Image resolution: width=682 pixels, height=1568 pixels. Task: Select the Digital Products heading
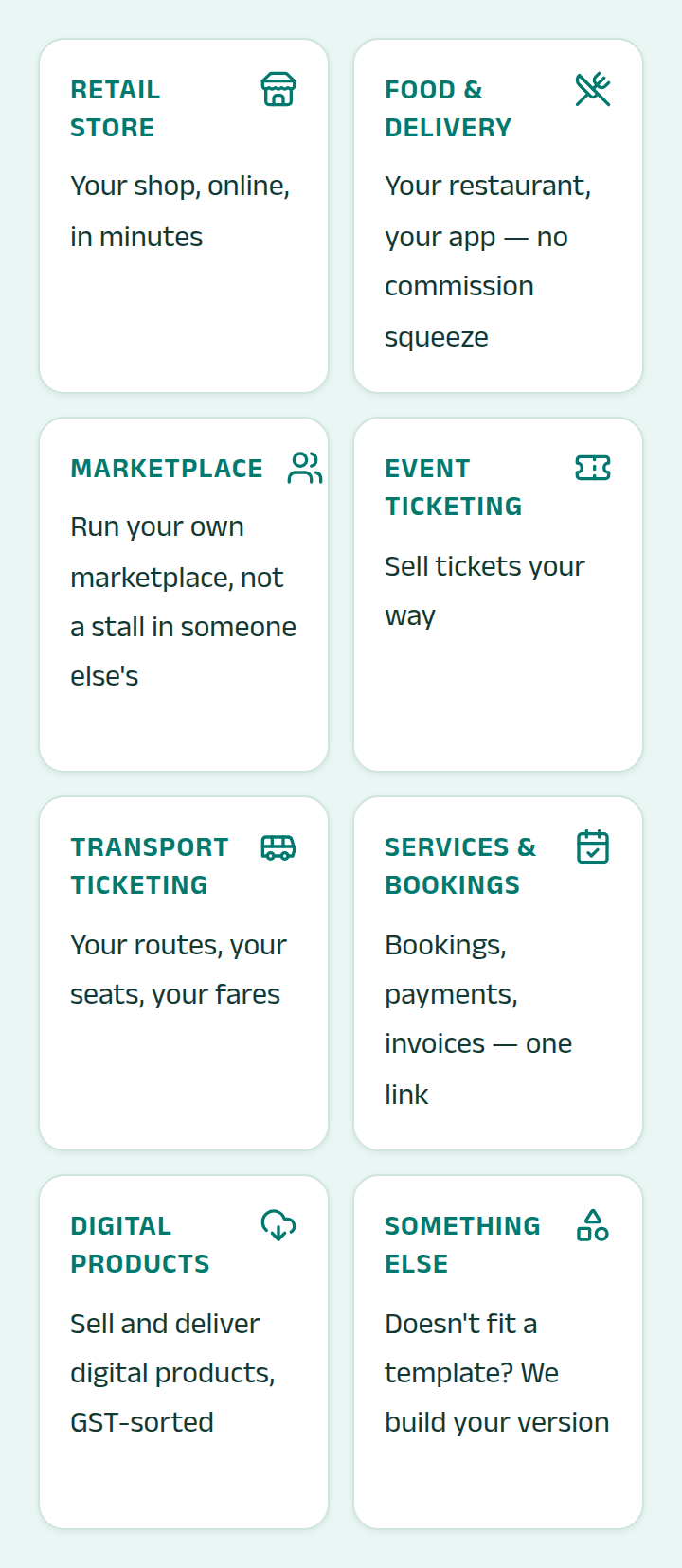[140, 1245]
